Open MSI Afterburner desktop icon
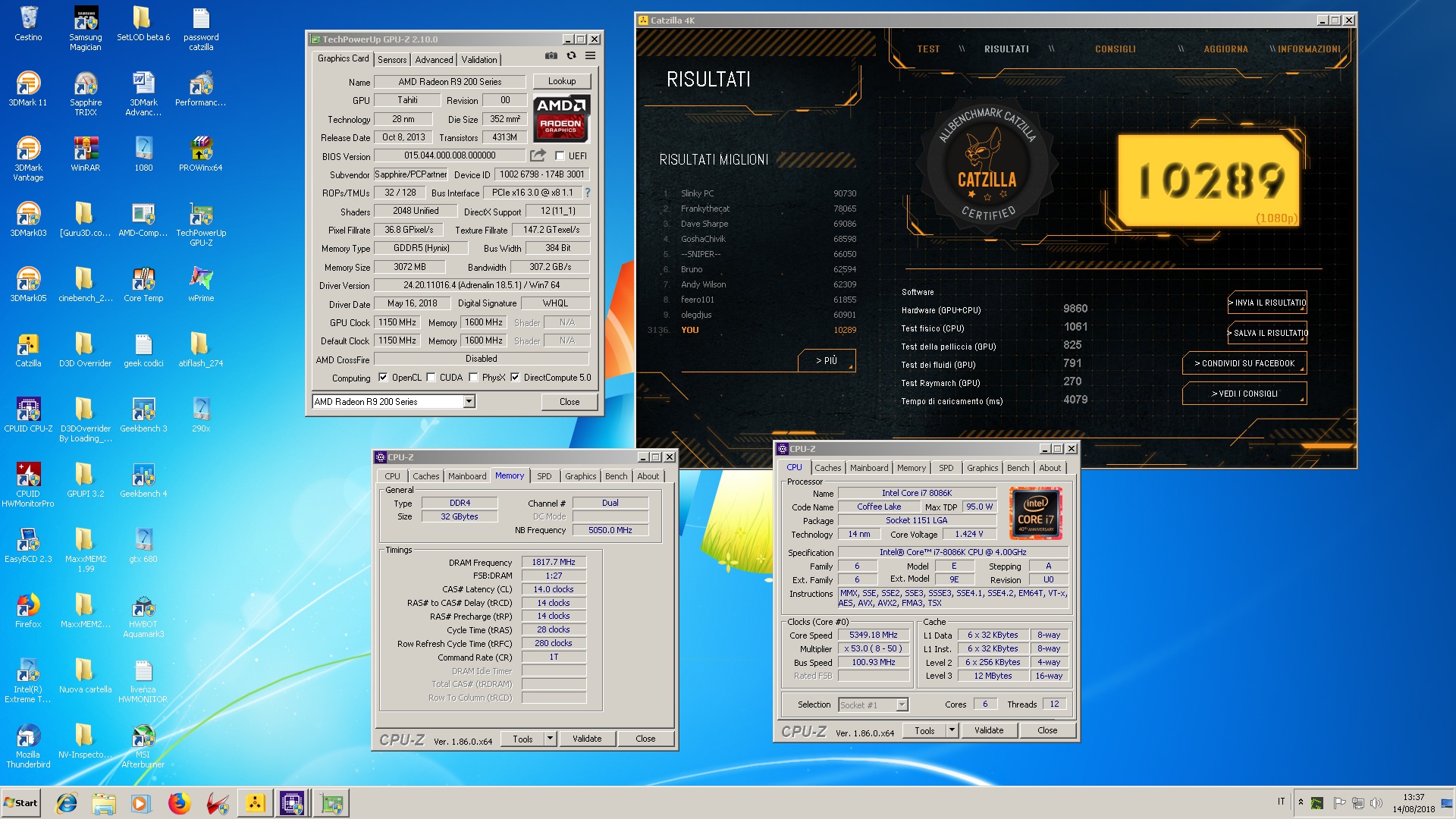 click(143, 745)
